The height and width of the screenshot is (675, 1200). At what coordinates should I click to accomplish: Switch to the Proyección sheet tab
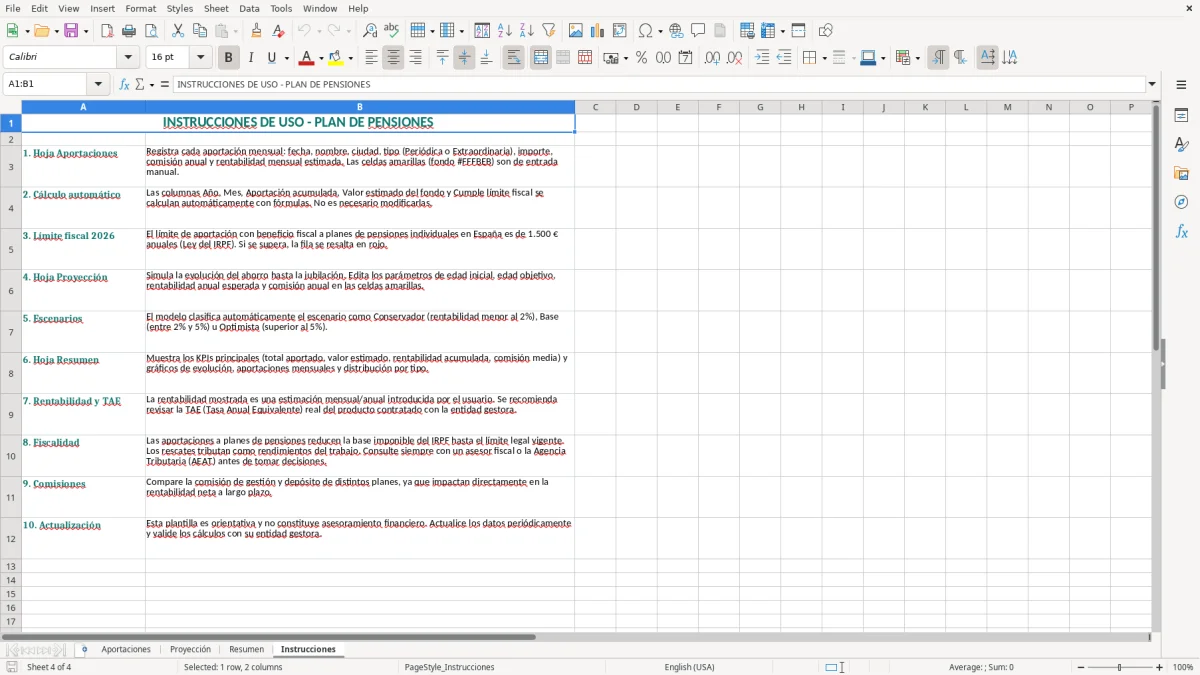click(x=190, y=649)
